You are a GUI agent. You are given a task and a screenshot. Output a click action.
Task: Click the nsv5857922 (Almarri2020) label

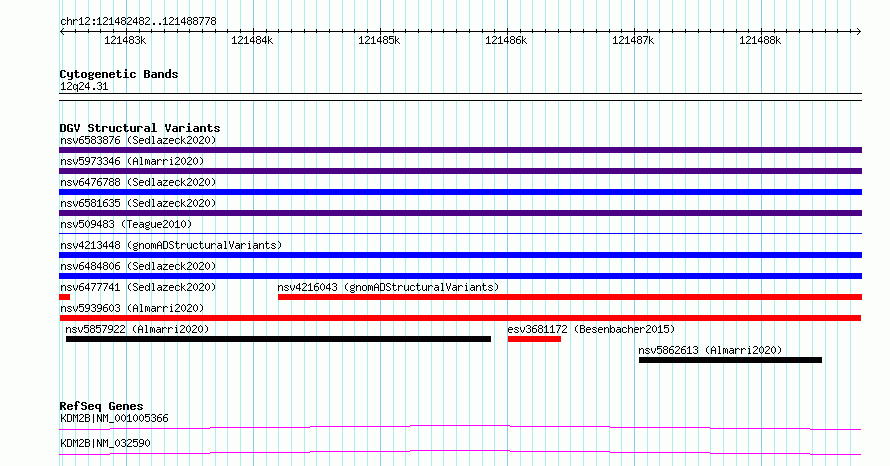point(137,329)
